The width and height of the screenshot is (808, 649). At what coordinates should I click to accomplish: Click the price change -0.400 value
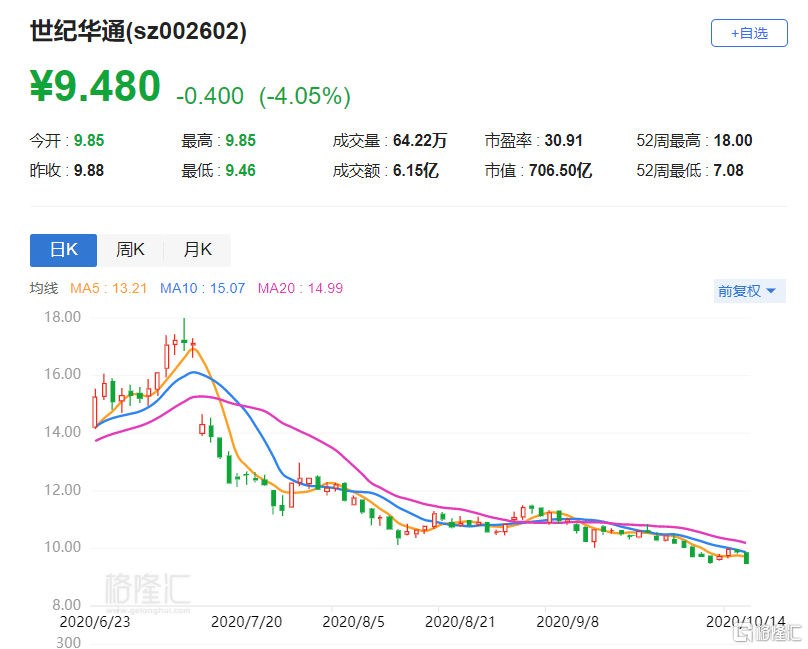[210, 96]
